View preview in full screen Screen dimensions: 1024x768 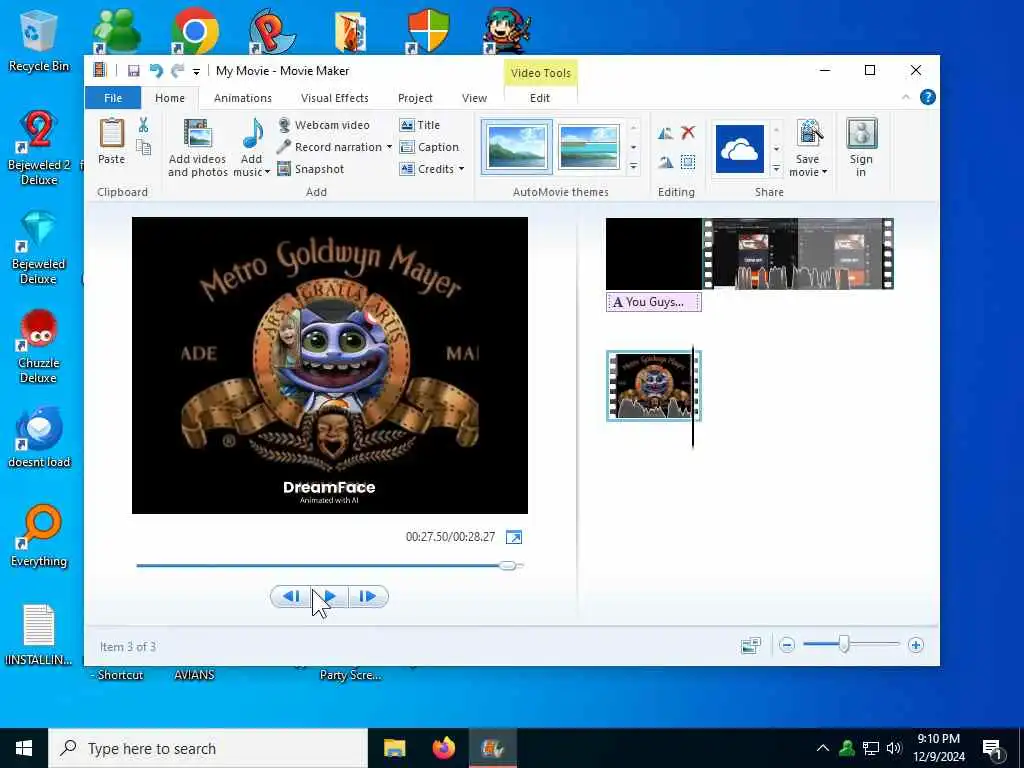[514, 537]
